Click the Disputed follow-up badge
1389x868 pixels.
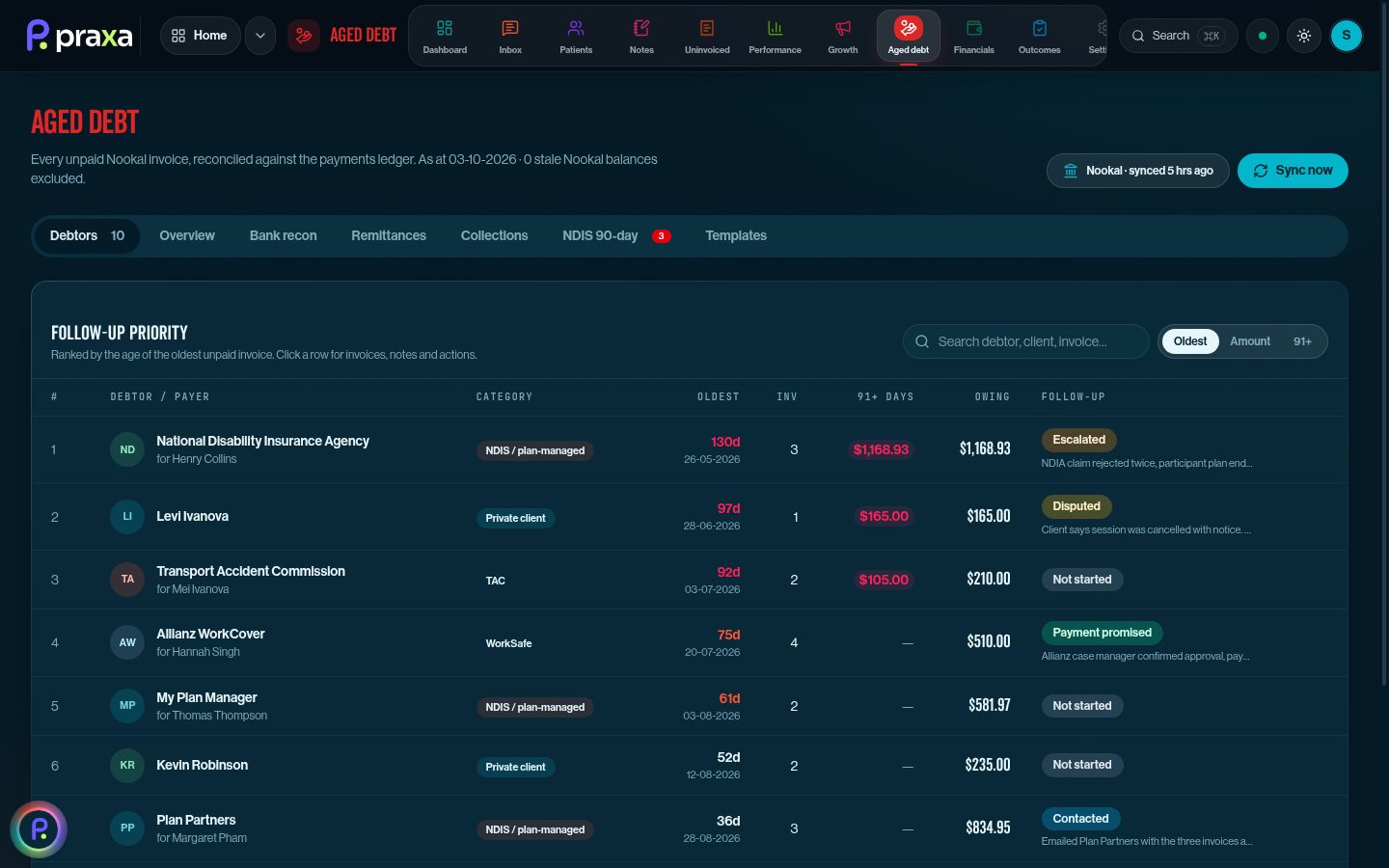[1076, 506]
